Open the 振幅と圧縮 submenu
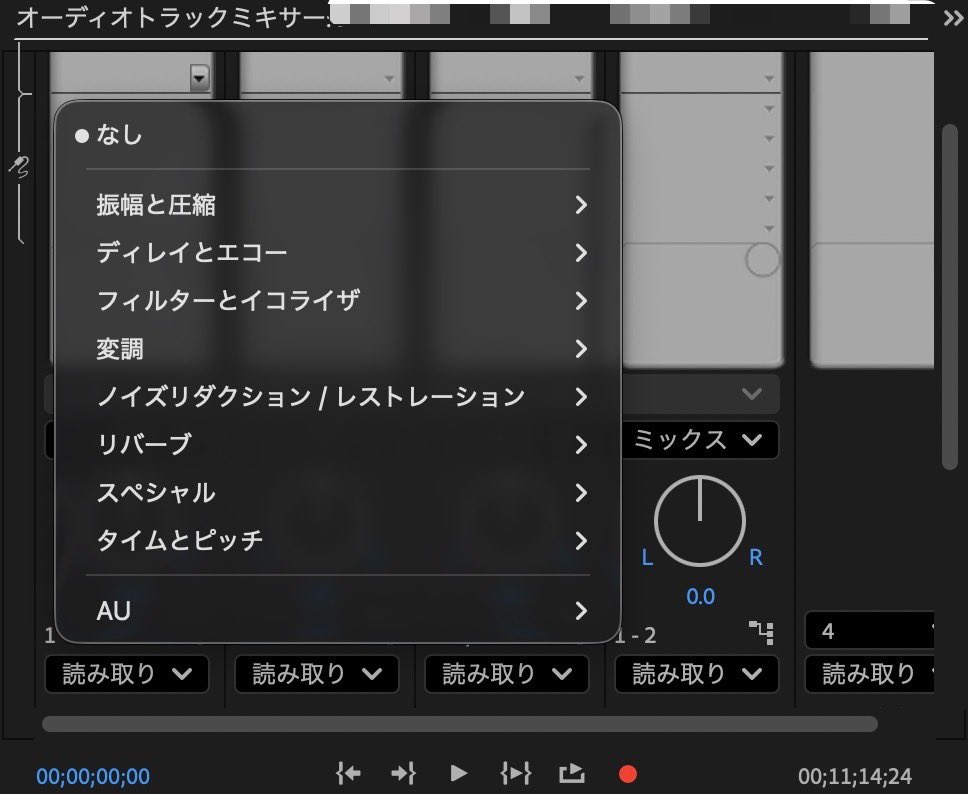Image resolution: width=968 pixels, height=794 pixels. [x=338, y=205]
